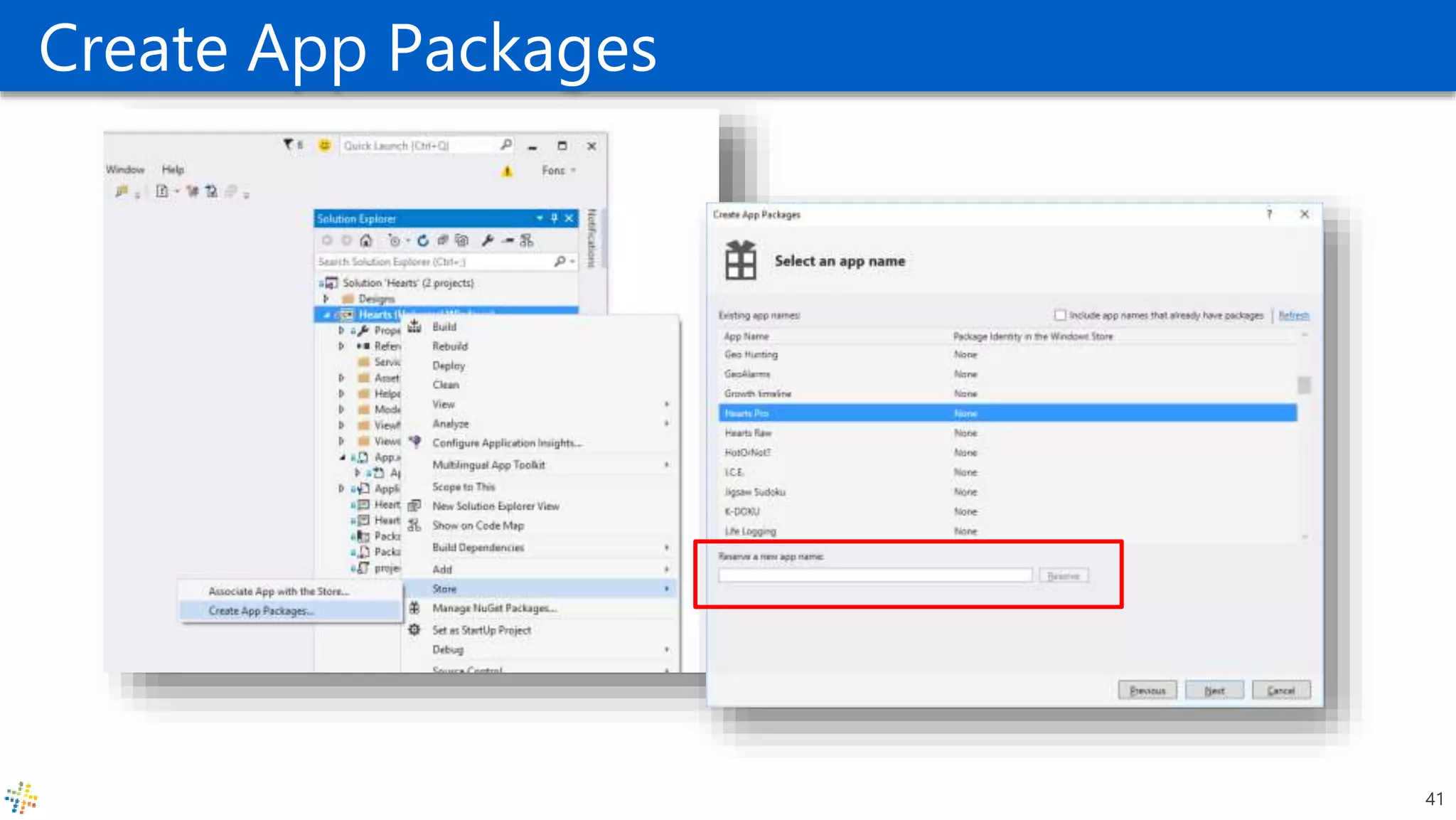Expand the Designs folder in Solution Explorer
1456x820 pixels.
click(x=326, y=299)
